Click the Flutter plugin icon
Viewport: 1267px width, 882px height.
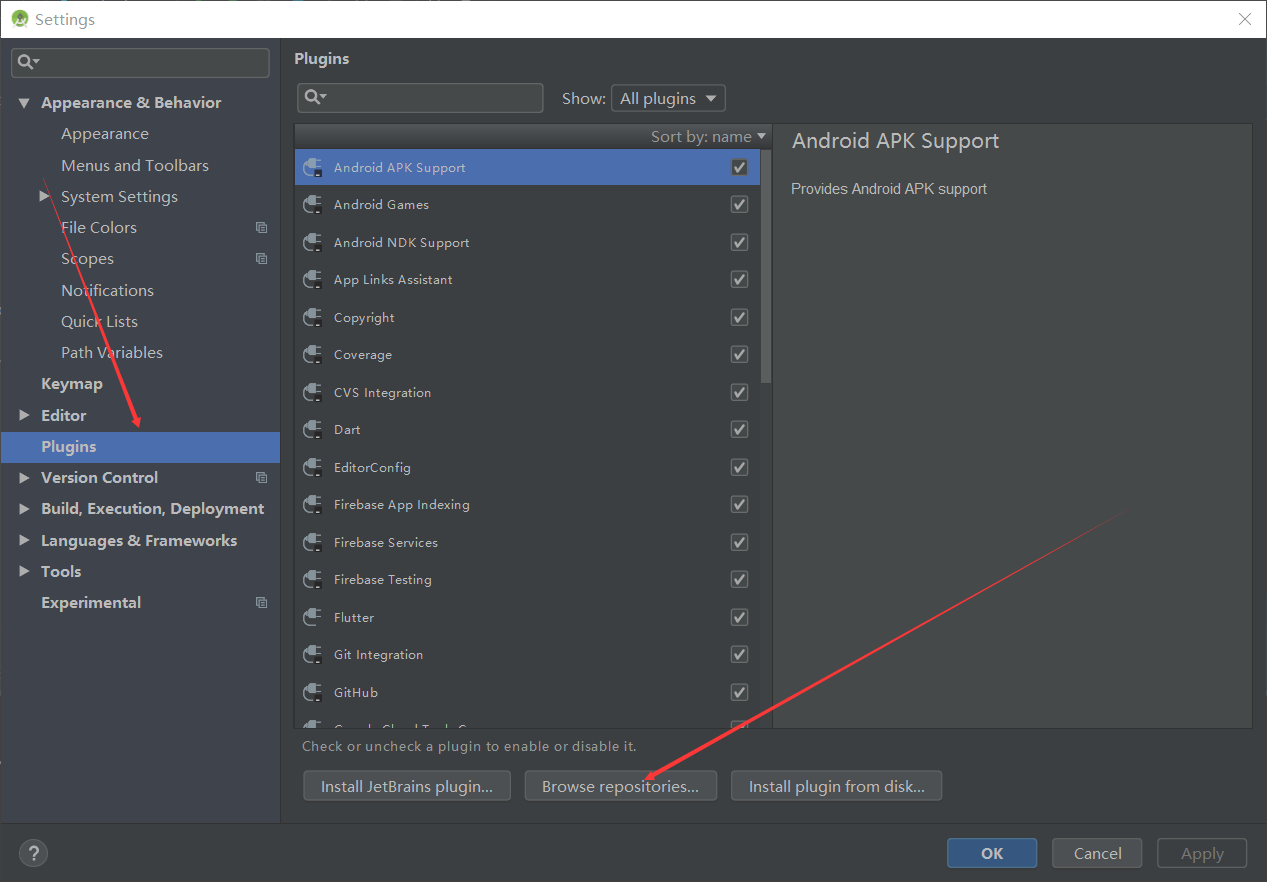coord(312,617)
